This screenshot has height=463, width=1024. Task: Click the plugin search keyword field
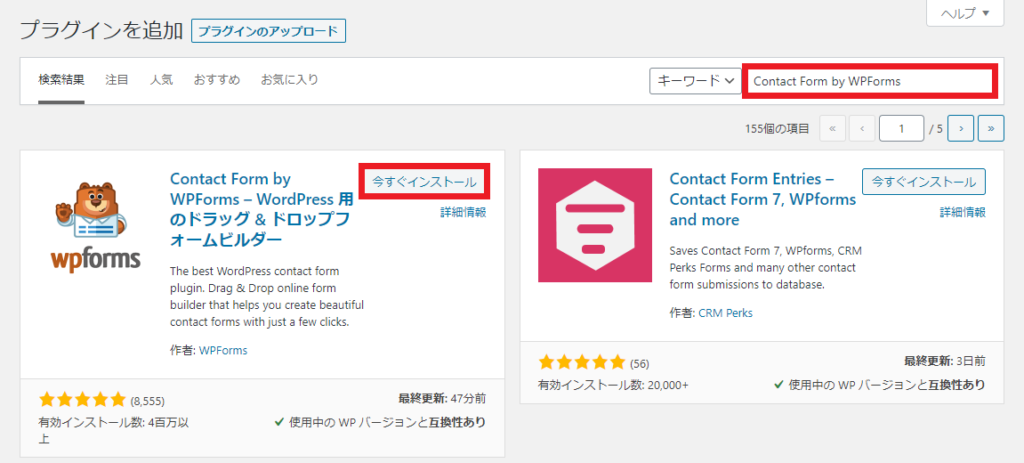point(869,81)
